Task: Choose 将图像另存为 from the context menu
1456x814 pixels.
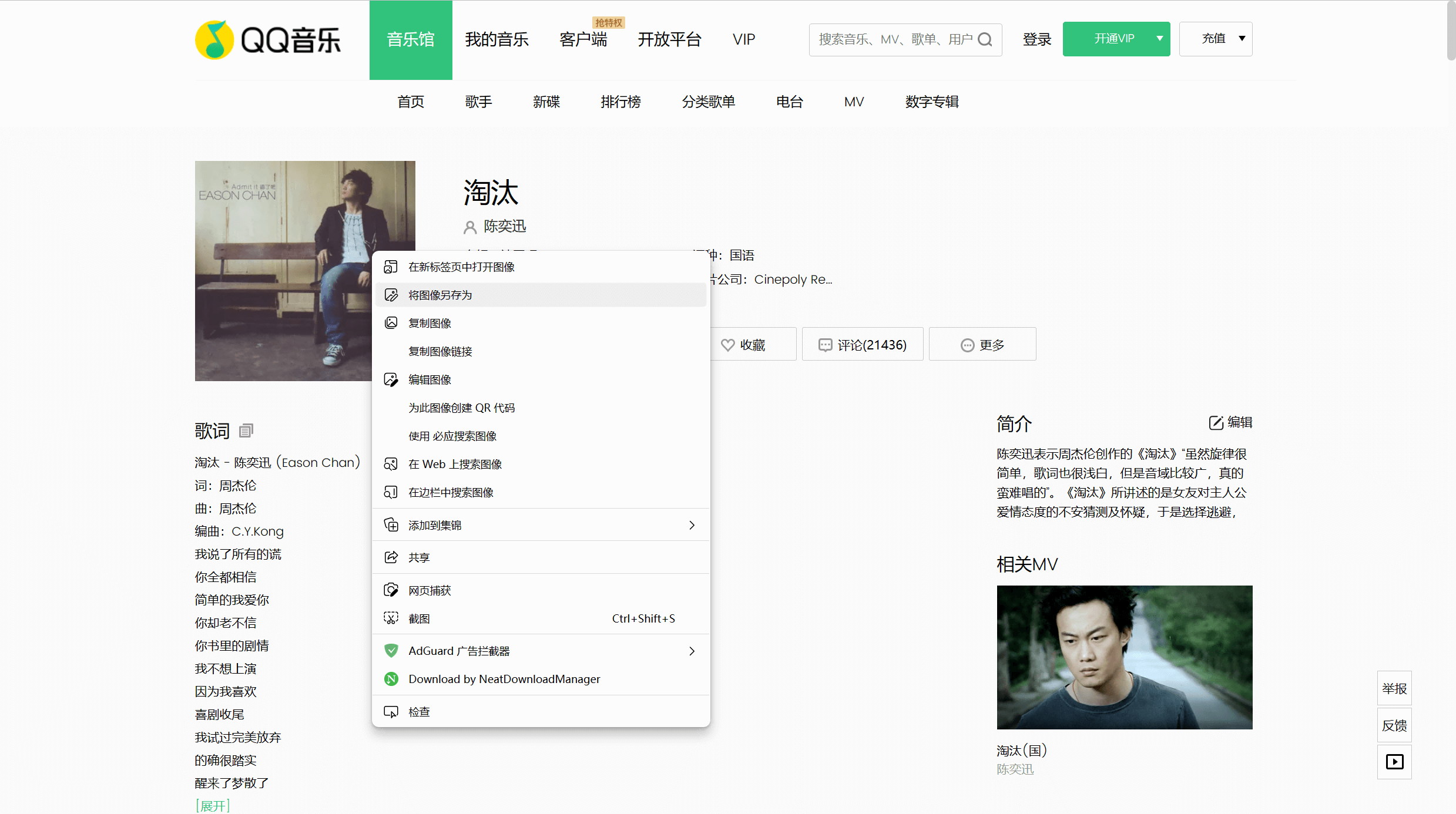Action: [440, 295]
